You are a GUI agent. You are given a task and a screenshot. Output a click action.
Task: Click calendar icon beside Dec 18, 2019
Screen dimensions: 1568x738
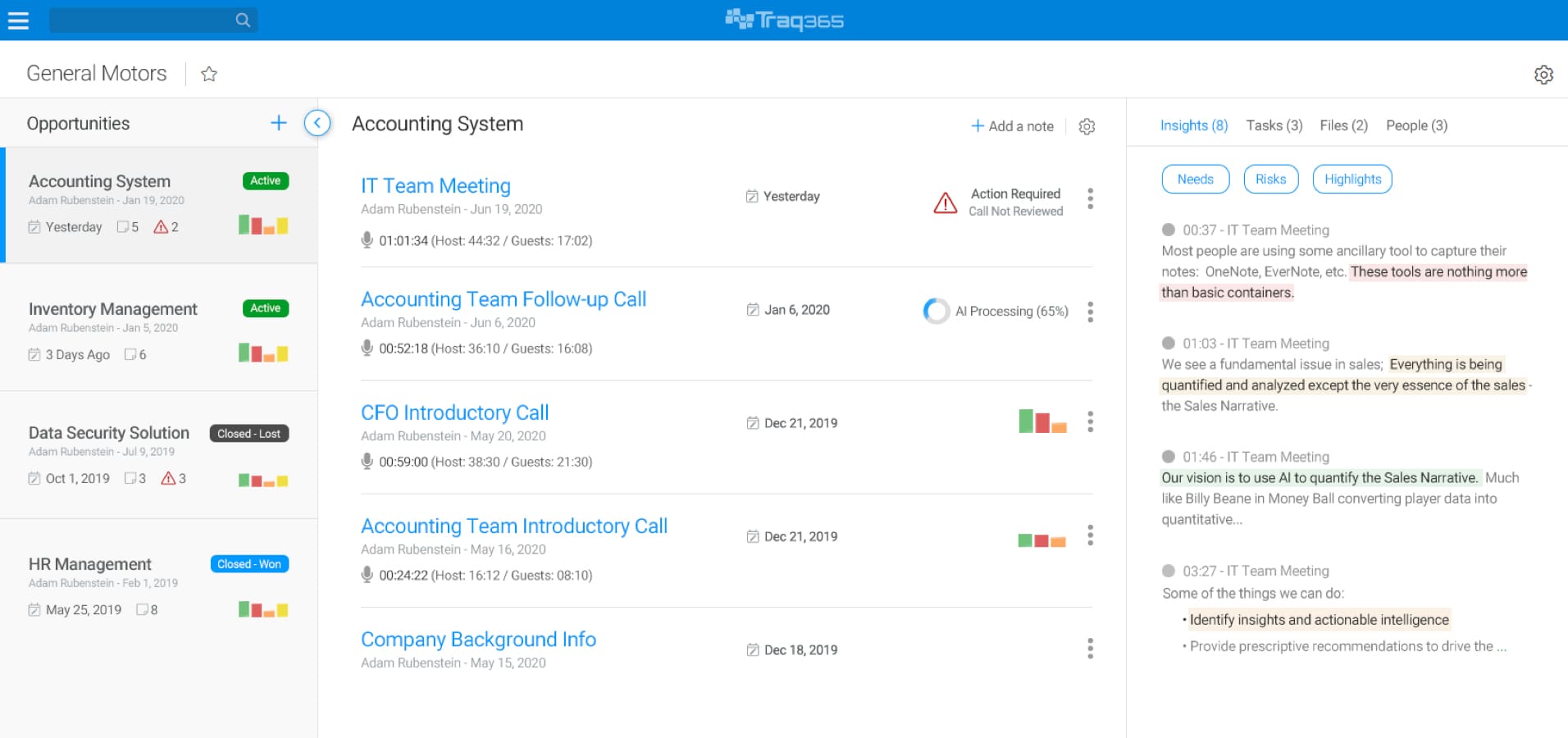pos(752,650)
